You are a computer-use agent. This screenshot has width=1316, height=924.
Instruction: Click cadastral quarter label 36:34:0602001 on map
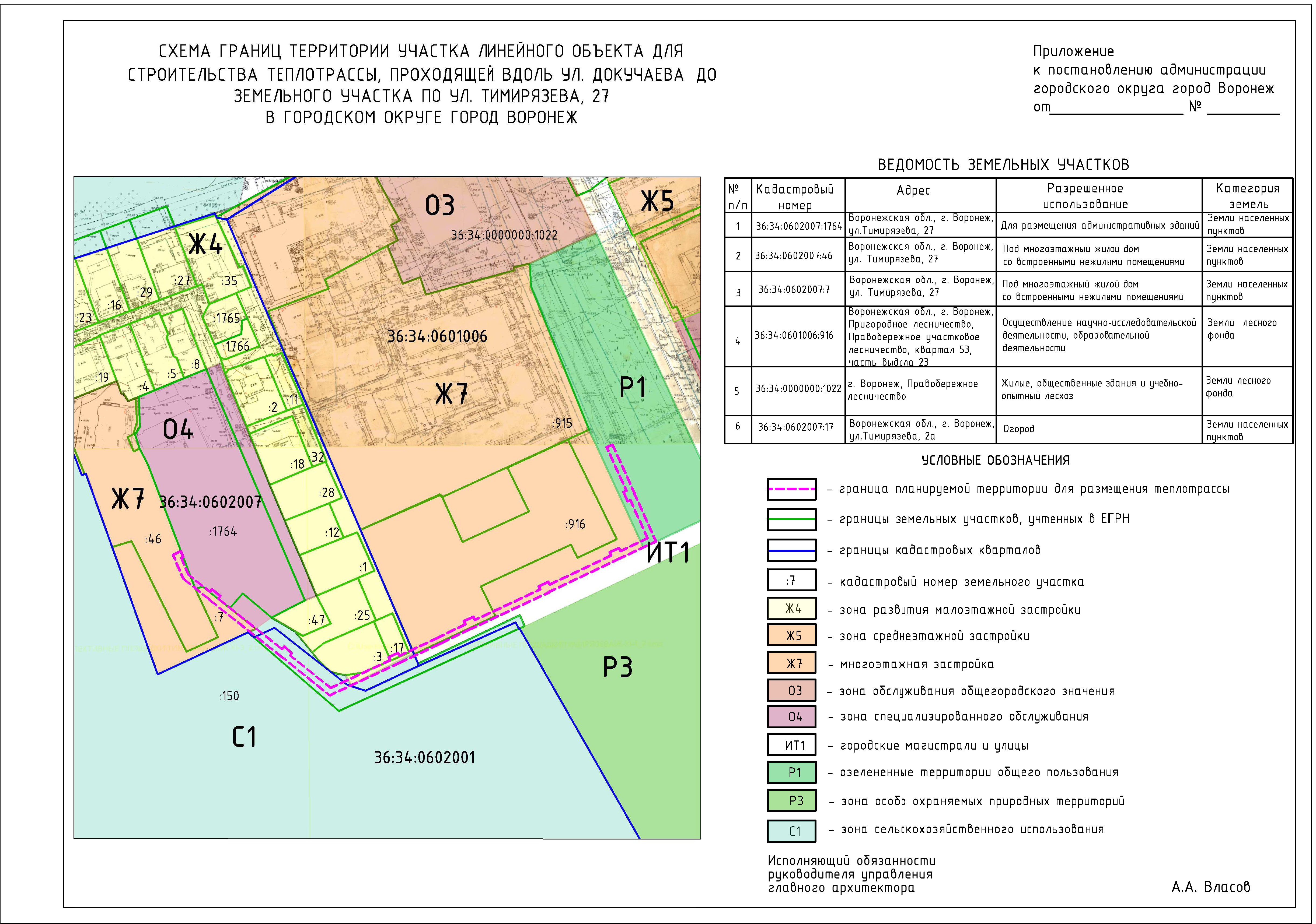click(x=425, y=758)
